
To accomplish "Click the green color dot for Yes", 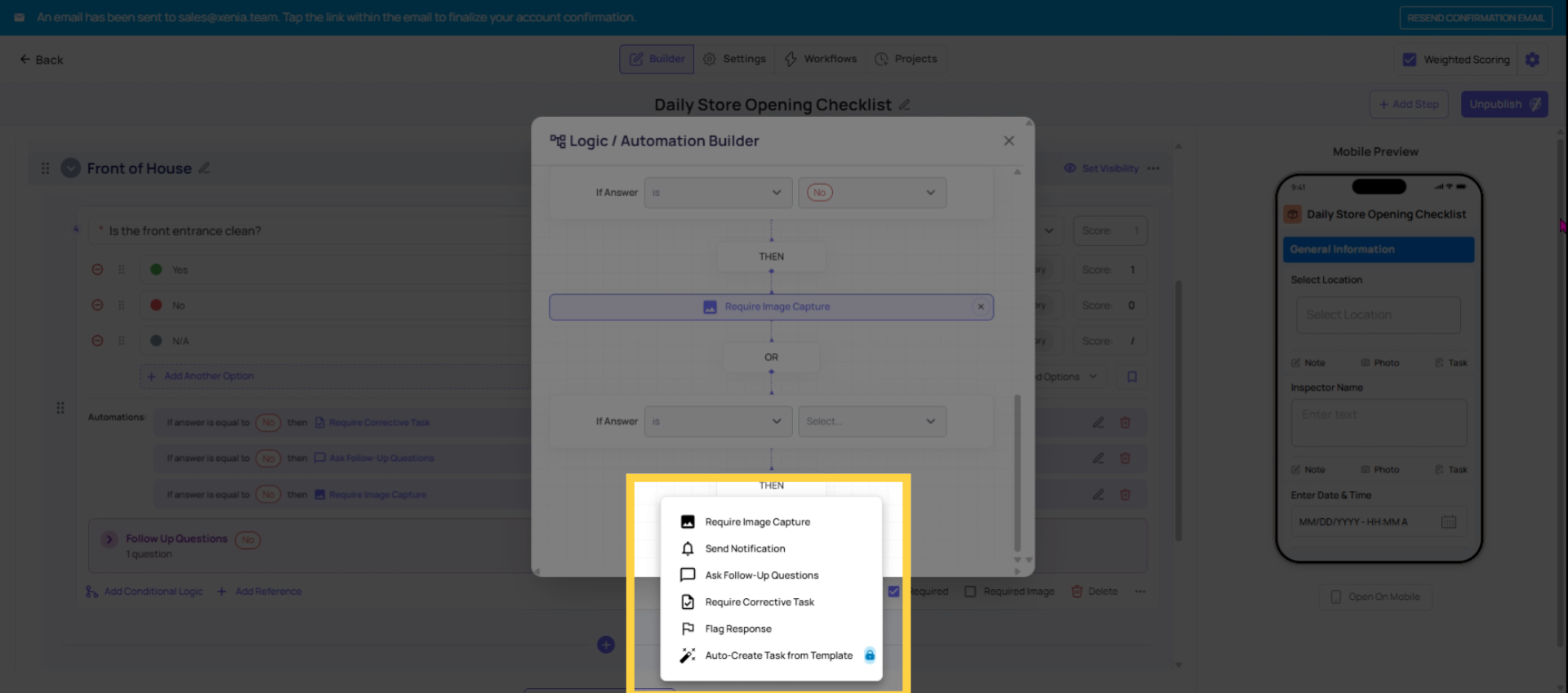I will coord(156,270).
